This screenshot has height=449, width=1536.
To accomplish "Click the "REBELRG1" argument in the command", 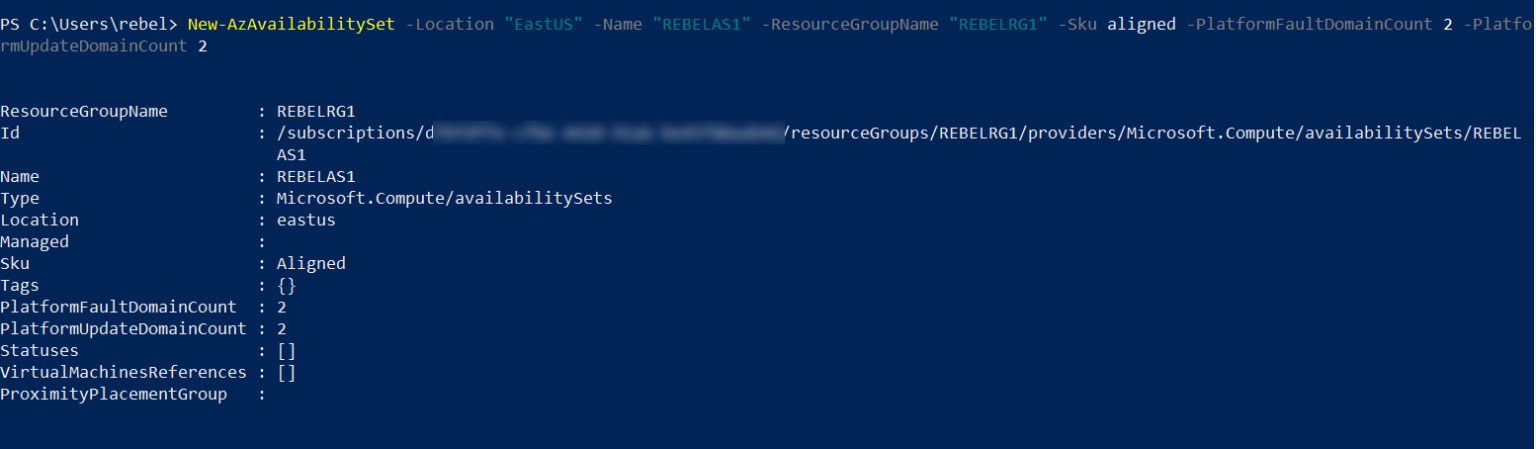I will (x=1003, y=24).
